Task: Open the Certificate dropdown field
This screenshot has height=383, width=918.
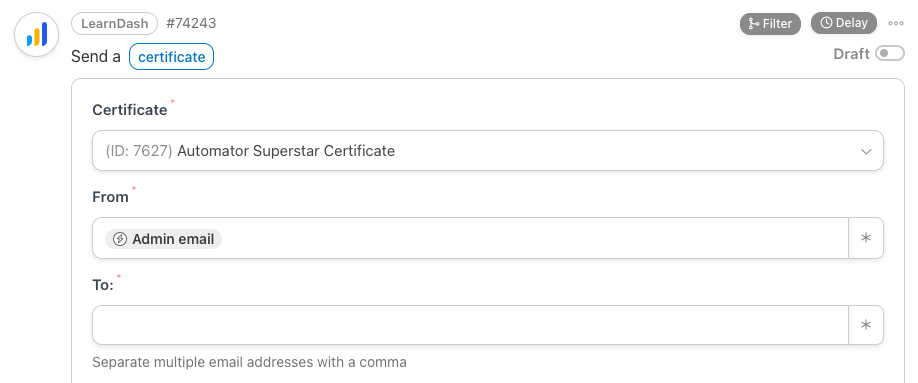Action: [x=488, y=151]
